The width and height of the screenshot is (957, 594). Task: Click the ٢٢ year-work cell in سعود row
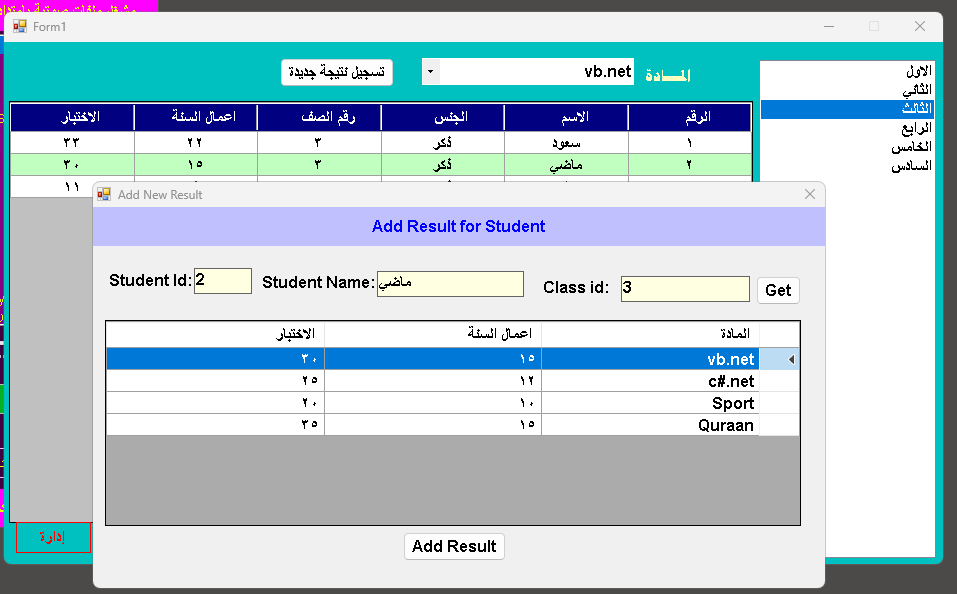[x=196, y=143]
